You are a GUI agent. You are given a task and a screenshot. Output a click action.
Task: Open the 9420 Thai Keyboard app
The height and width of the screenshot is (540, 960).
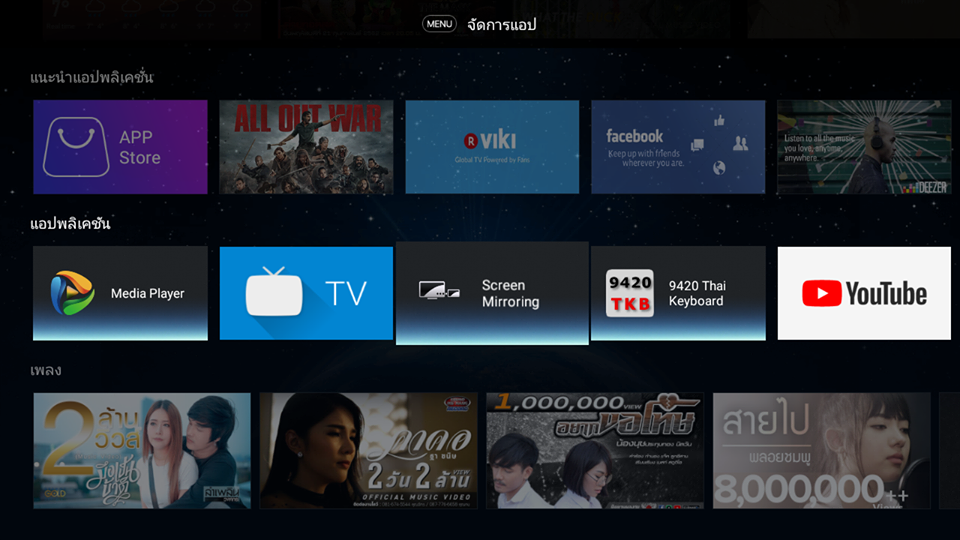[678, 293]
